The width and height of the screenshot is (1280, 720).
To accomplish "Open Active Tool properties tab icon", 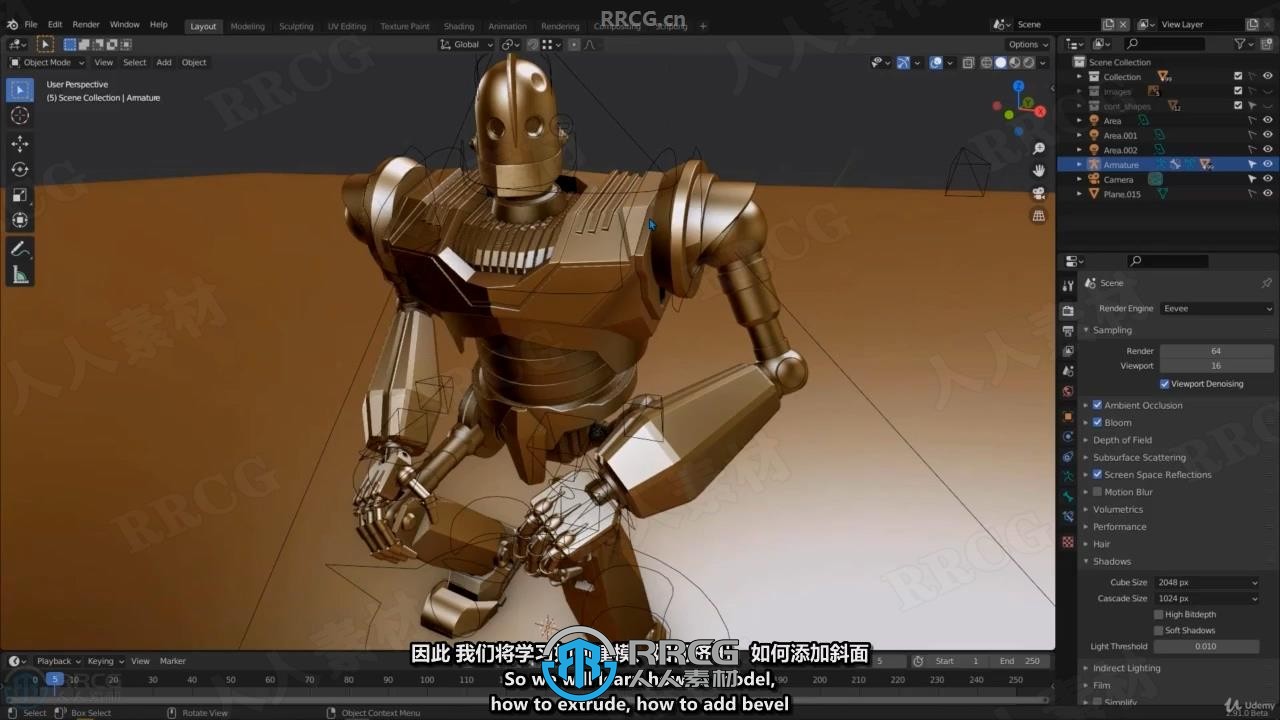I will (1068, 286).
